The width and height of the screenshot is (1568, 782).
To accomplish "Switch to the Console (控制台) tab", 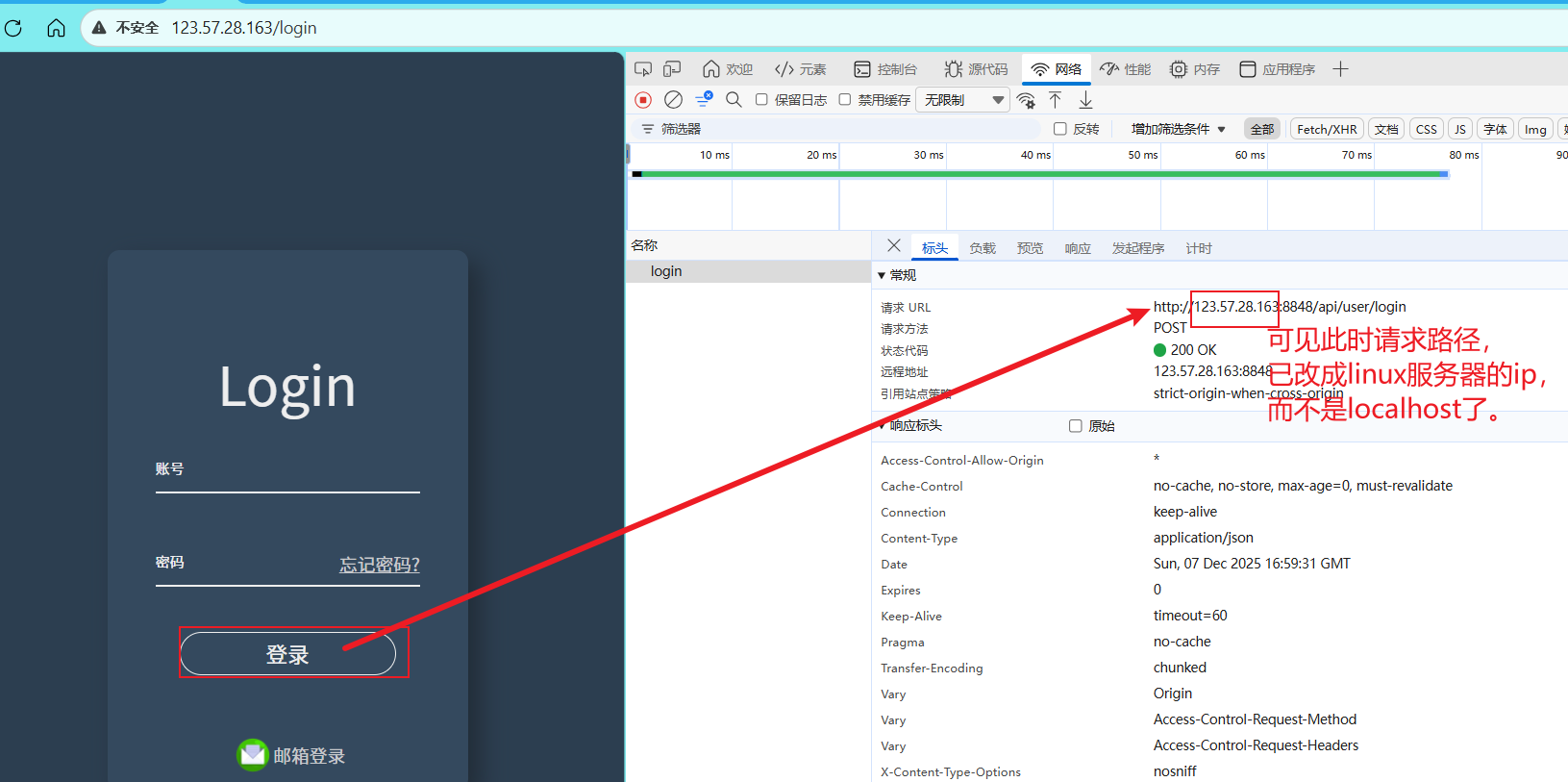I will [x=885, y=69].
